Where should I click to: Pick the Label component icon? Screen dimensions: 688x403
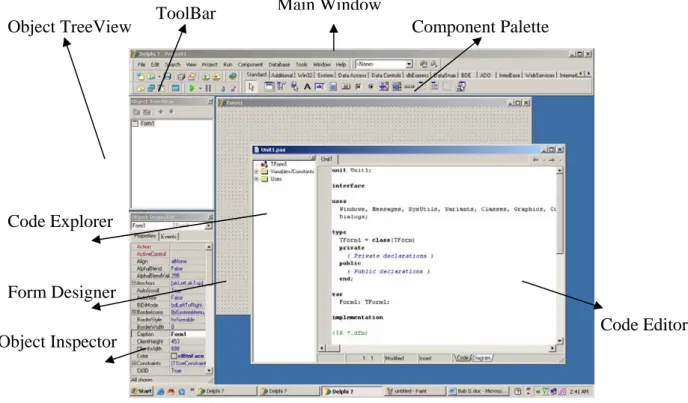tap(307, 86)
